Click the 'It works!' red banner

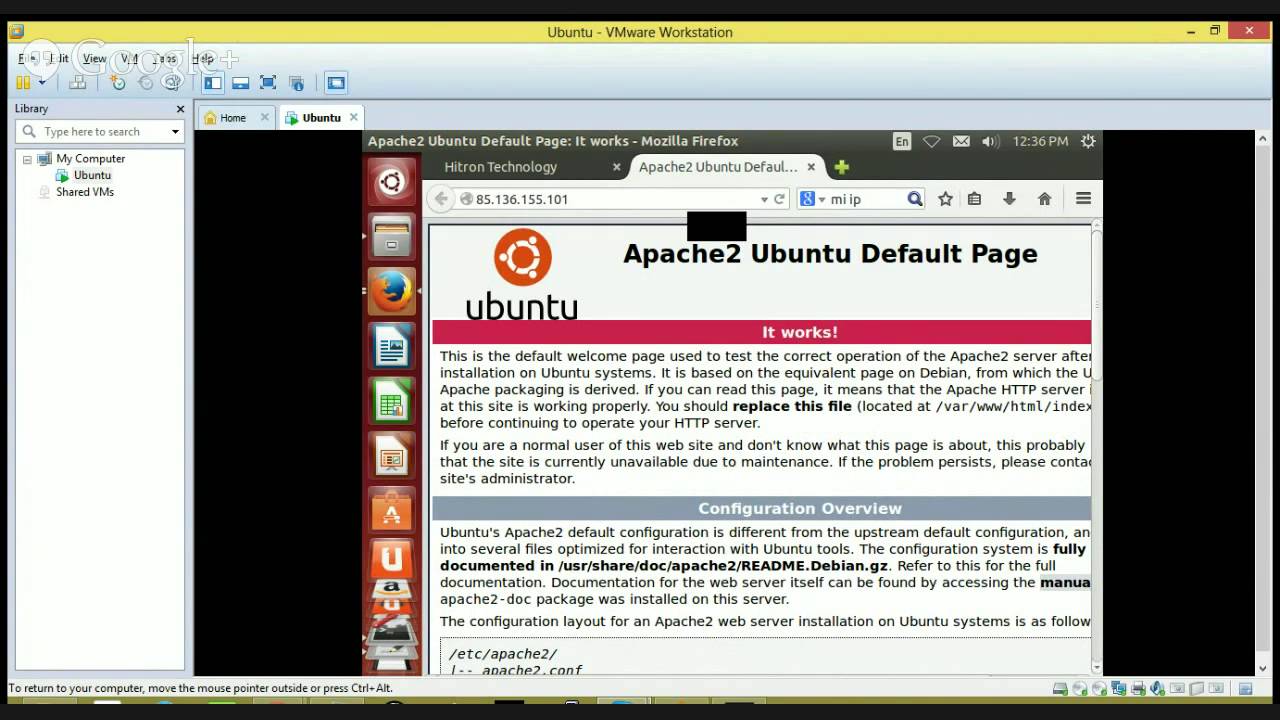coord(762,332)
